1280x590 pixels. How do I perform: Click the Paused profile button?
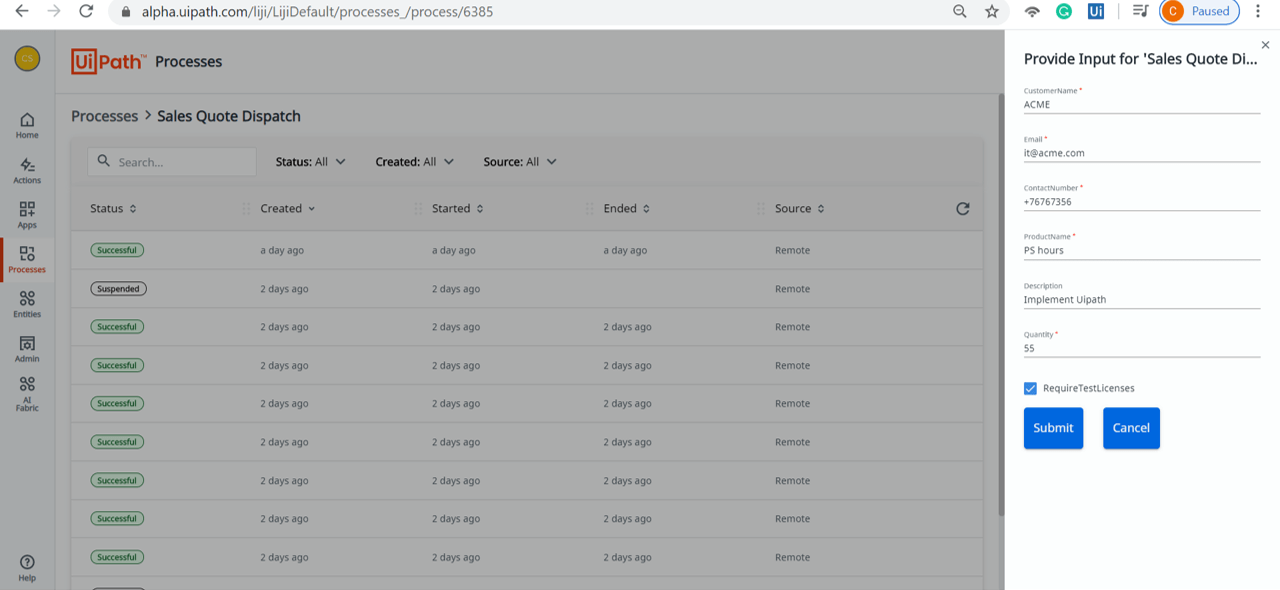(1199, 12)
